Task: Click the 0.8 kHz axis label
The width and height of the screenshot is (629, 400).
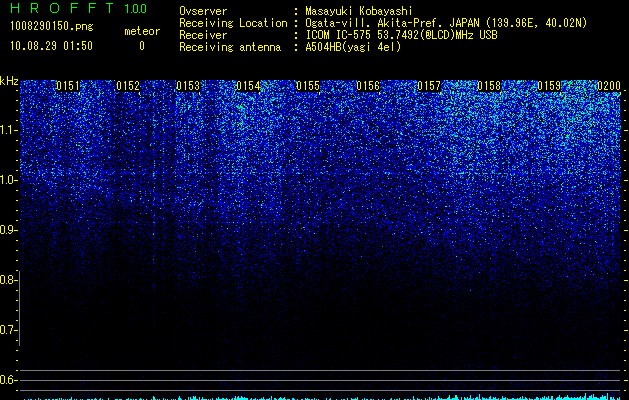Action: point(9,280)
